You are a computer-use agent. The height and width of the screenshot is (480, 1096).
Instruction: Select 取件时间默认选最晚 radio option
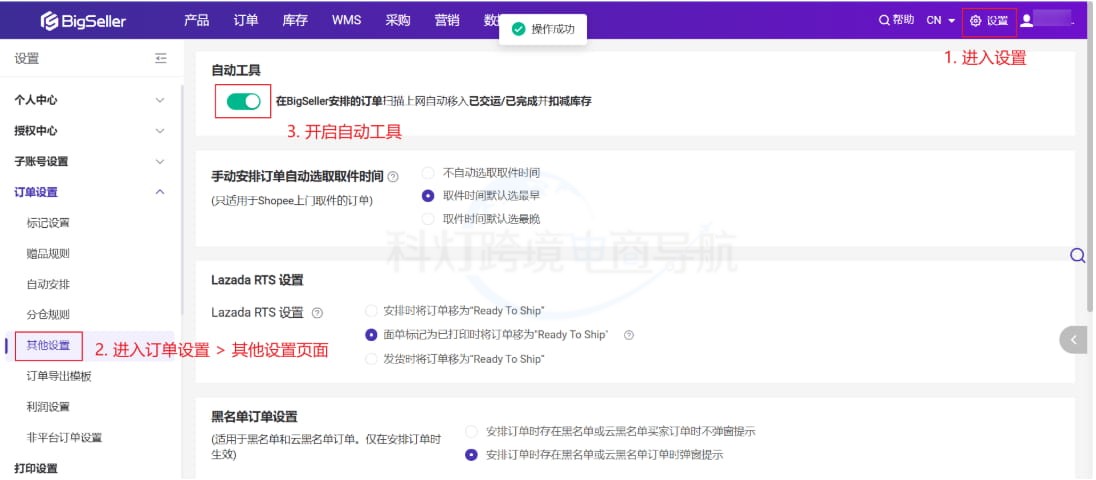[x=428, y=219]
